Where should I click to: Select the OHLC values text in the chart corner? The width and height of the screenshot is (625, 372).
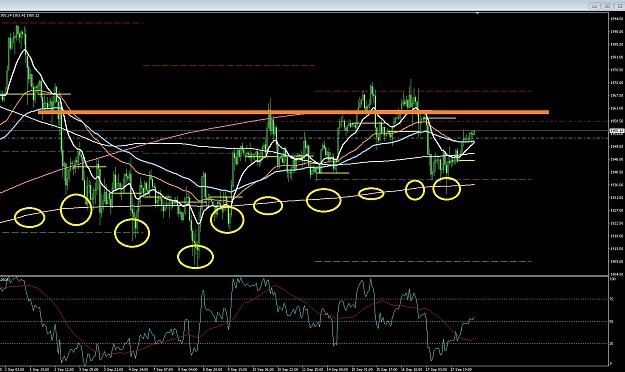coord(20,16)
